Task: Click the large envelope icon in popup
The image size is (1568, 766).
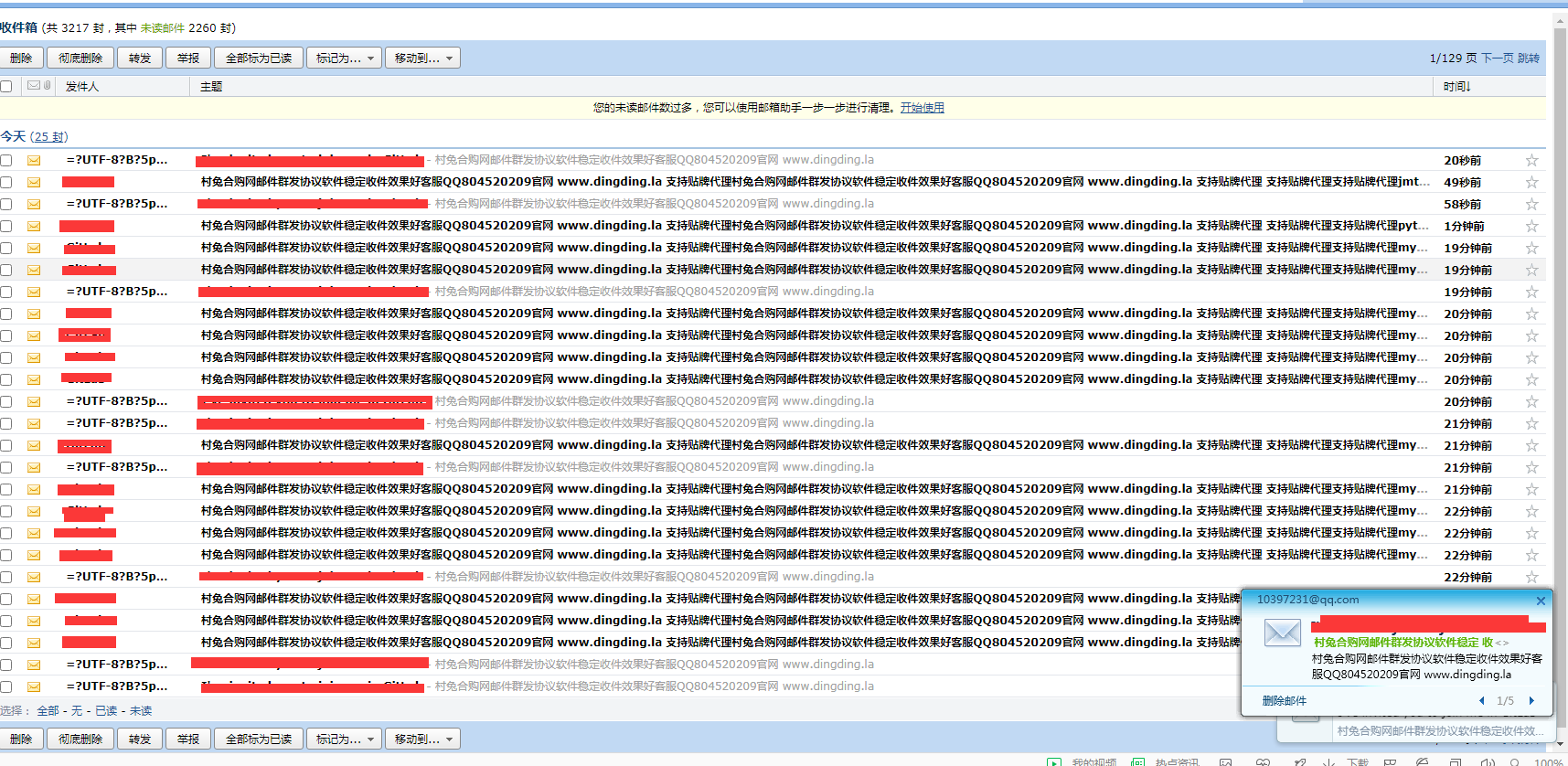Action: 1282,633
